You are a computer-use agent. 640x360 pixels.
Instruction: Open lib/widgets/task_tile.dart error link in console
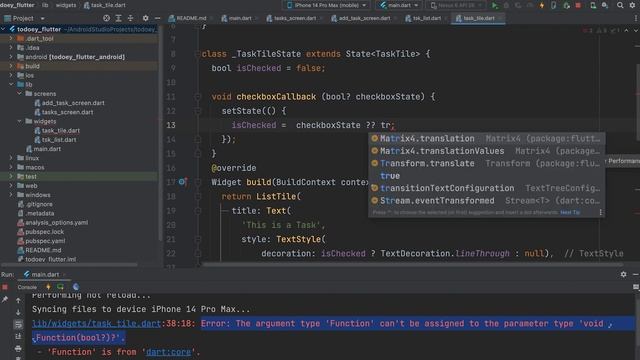[96, 324]
